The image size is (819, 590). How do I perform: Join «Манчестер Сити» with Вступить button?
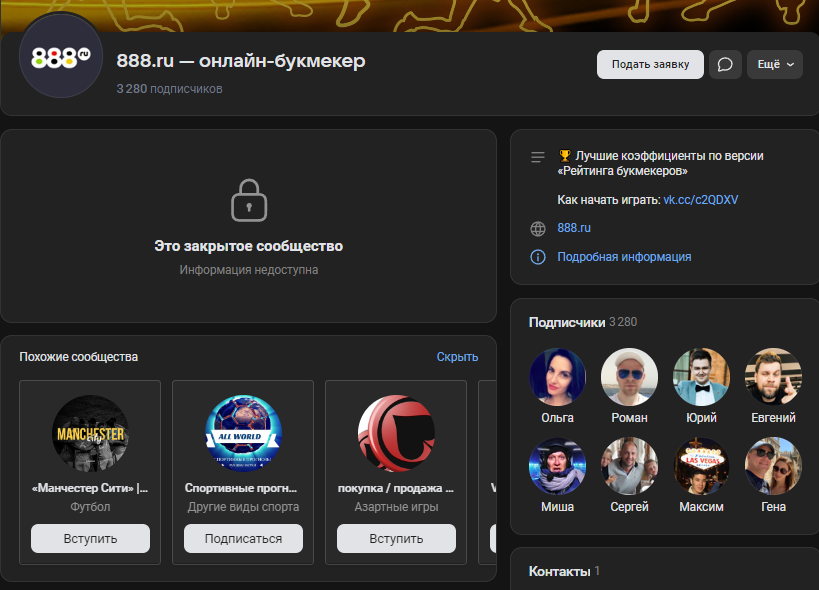coord(90,539)
